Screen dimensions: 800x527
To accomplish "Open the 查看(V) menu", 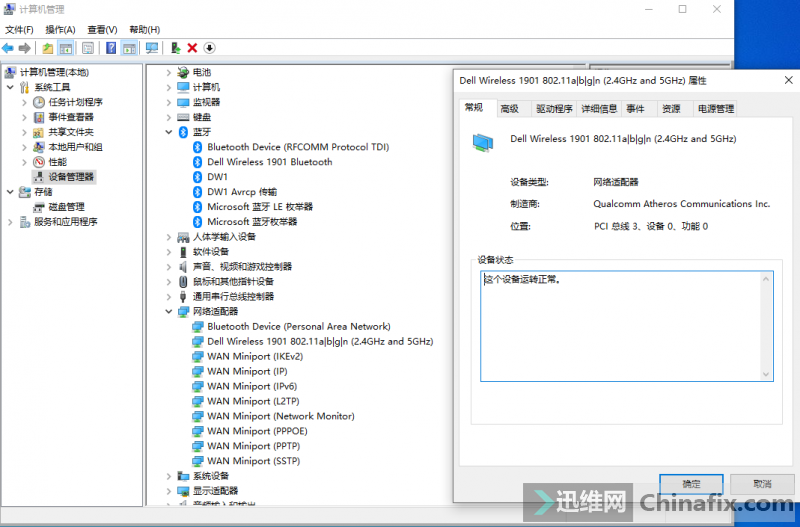I will pos(102,30).
